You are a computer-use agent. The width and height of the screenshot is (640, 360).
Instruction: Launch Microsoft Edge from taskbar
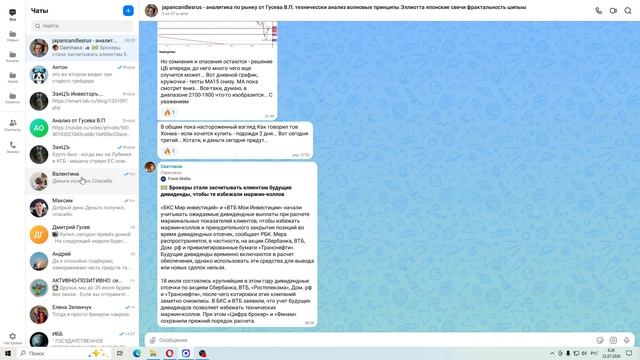pos(137,353)
